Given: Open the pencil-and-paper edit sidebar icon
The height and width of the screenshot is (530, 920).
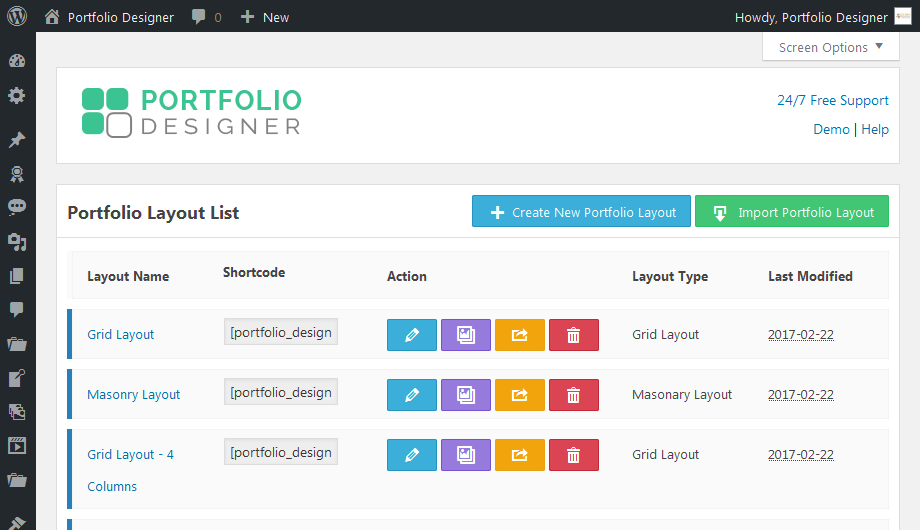Looking at the screenshot, I should click(17, 378).
